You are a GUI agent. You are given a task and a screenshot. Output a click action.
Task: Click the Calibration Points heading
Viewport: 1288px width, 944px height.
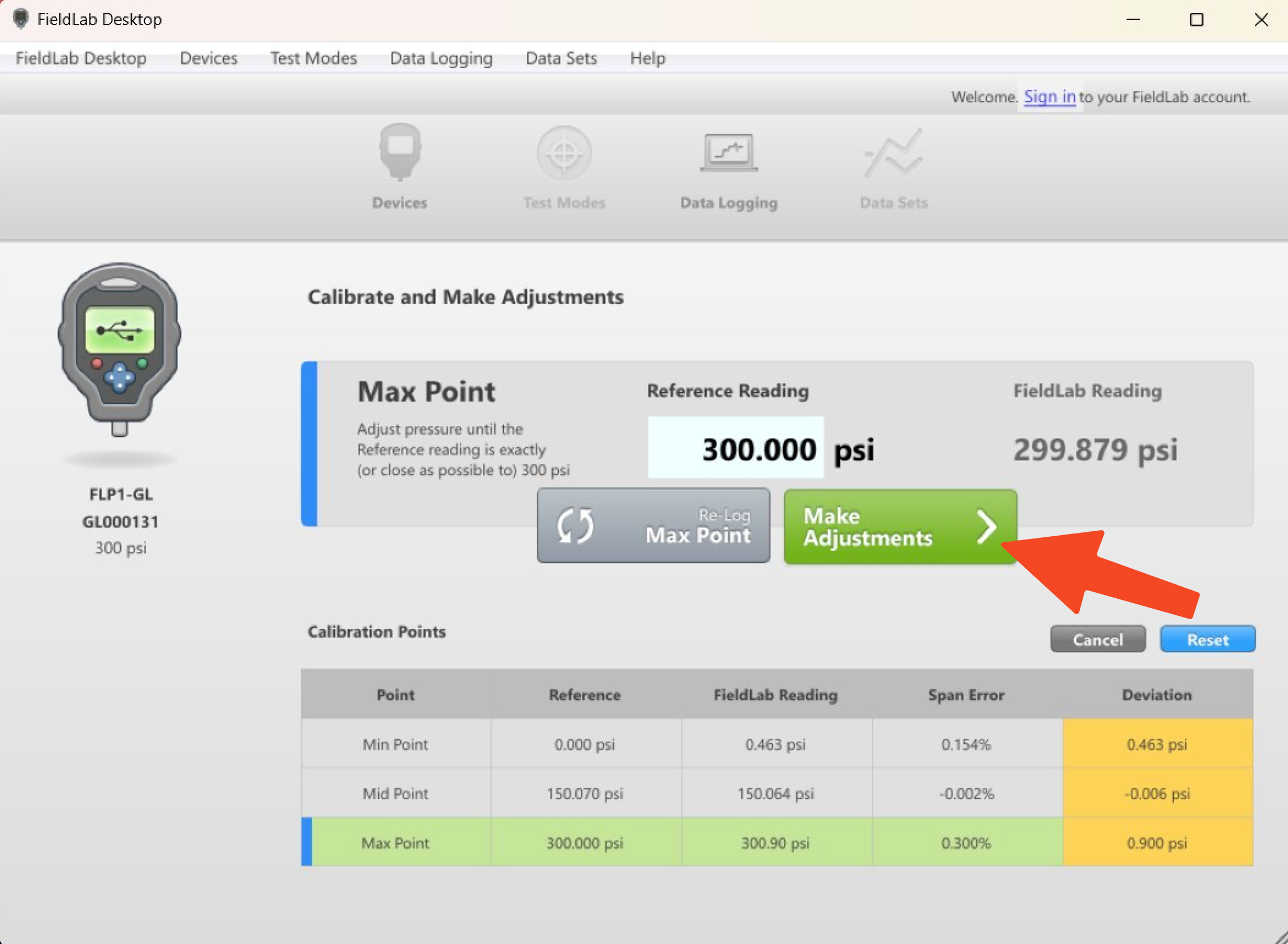point(377,631)
